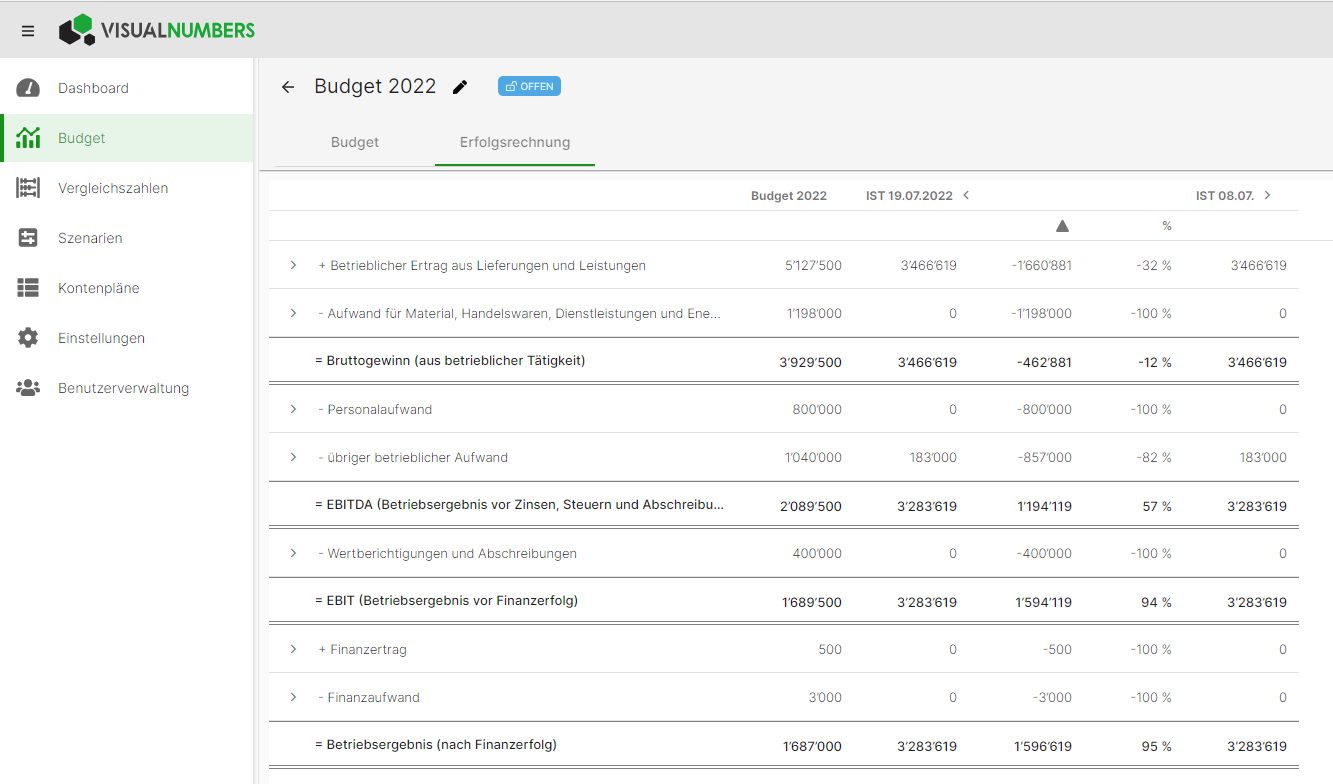Show the previous period with the arrow next to IST 19.07.2022
This screenshot has width=1333, height=784.
[x=965, y=195]
